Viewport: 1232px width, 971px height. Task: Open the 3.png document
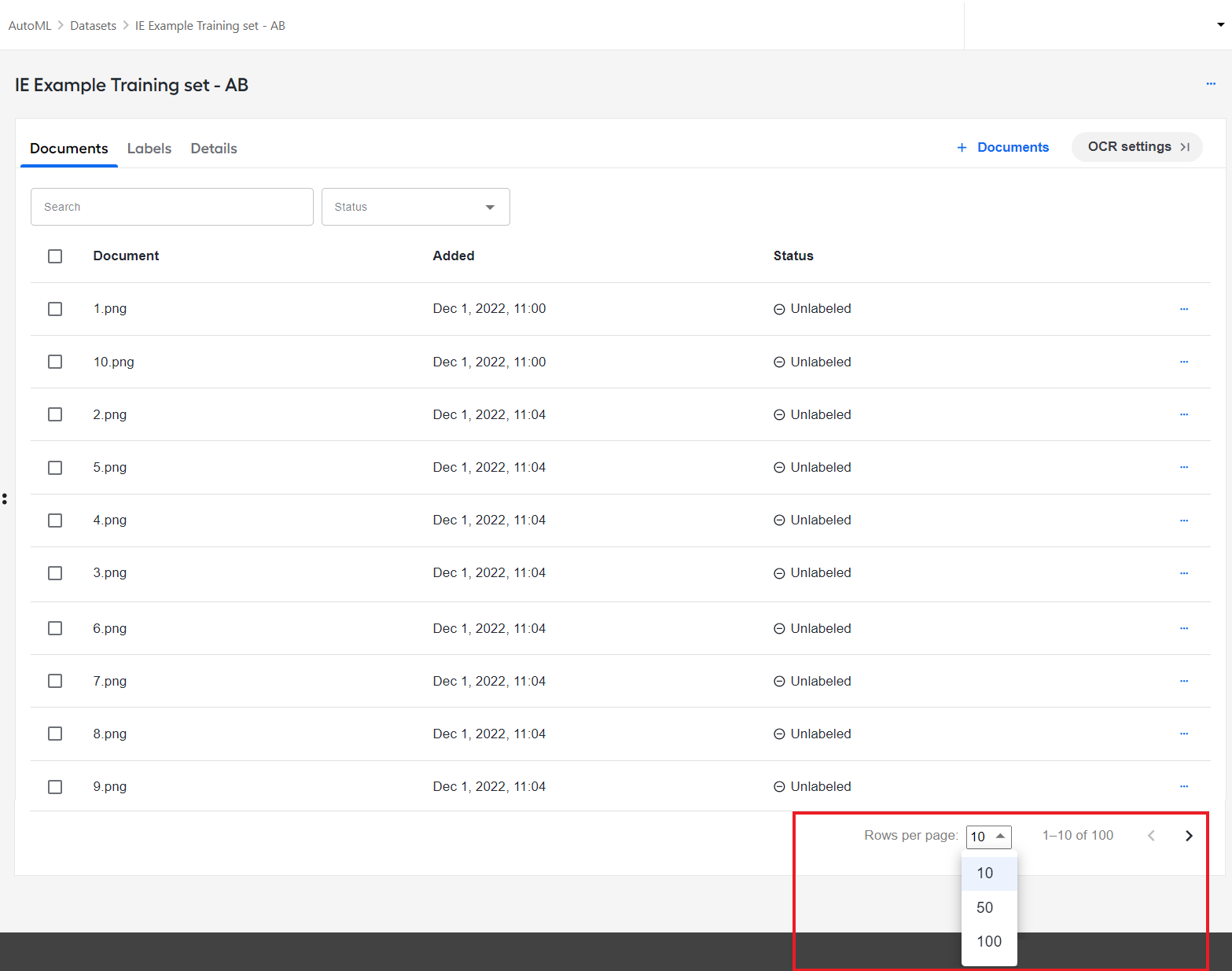(110, 572)
